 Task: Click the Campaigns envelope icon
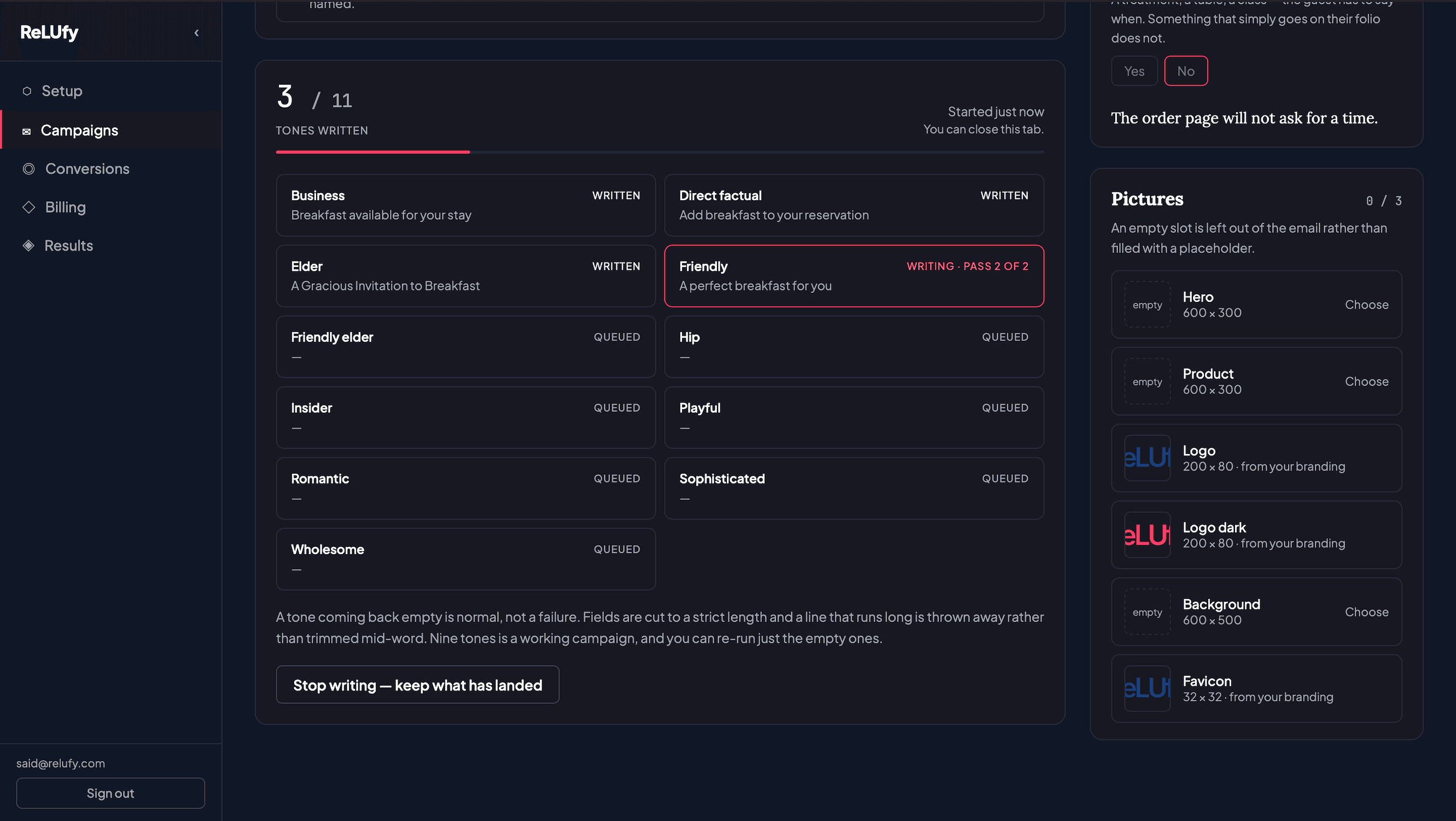click(x=26, y=131)
